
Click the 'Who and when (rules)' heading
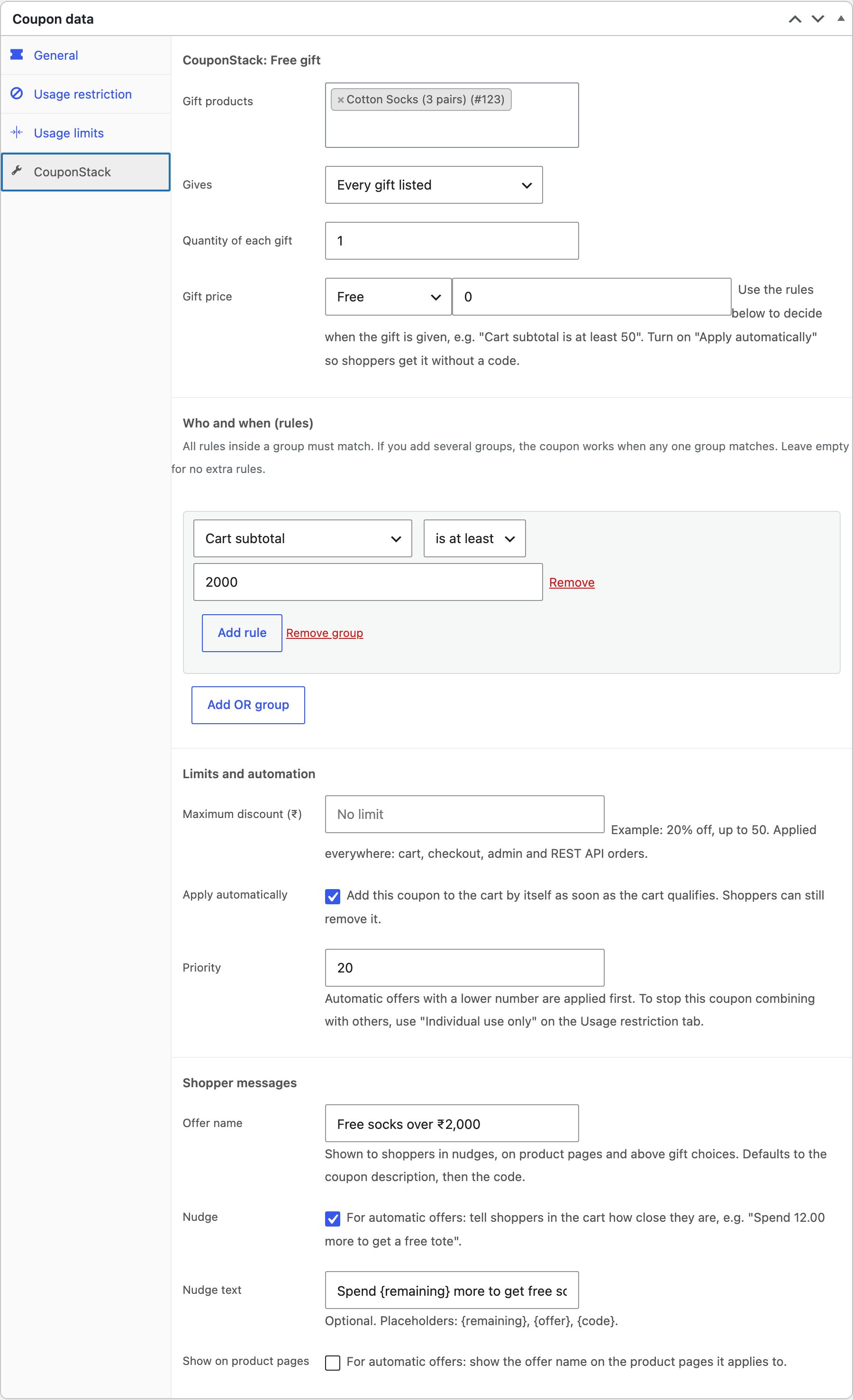(x=248, y=423)
